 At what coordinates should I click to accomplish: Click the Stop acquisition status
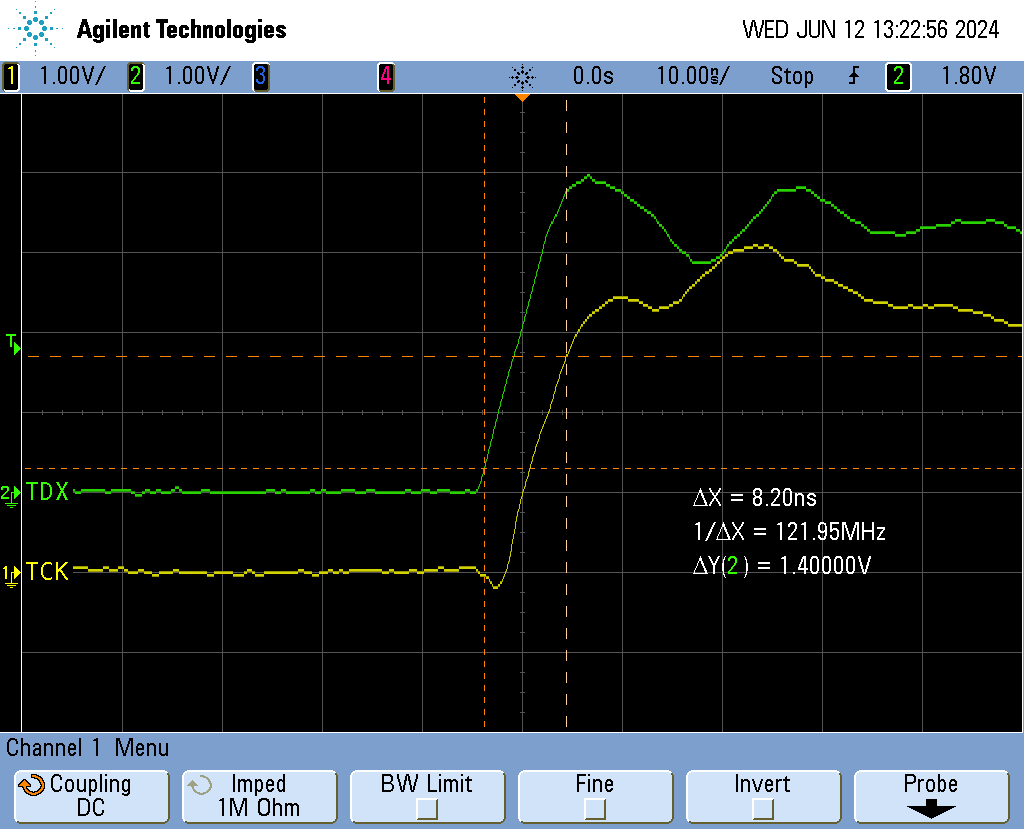tap(792, 76)
